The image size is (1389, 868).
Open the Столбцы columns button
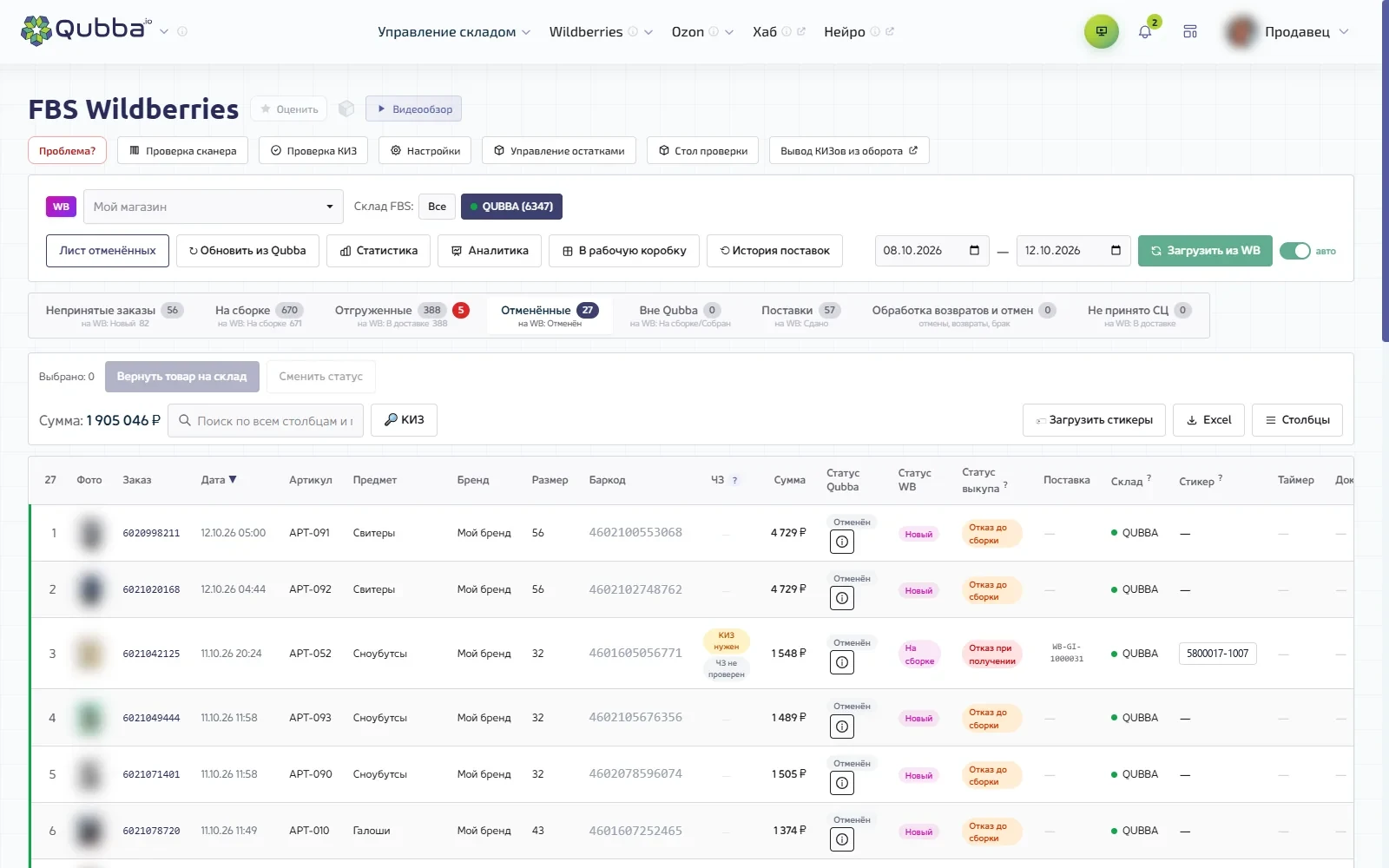coord(1297,420)
